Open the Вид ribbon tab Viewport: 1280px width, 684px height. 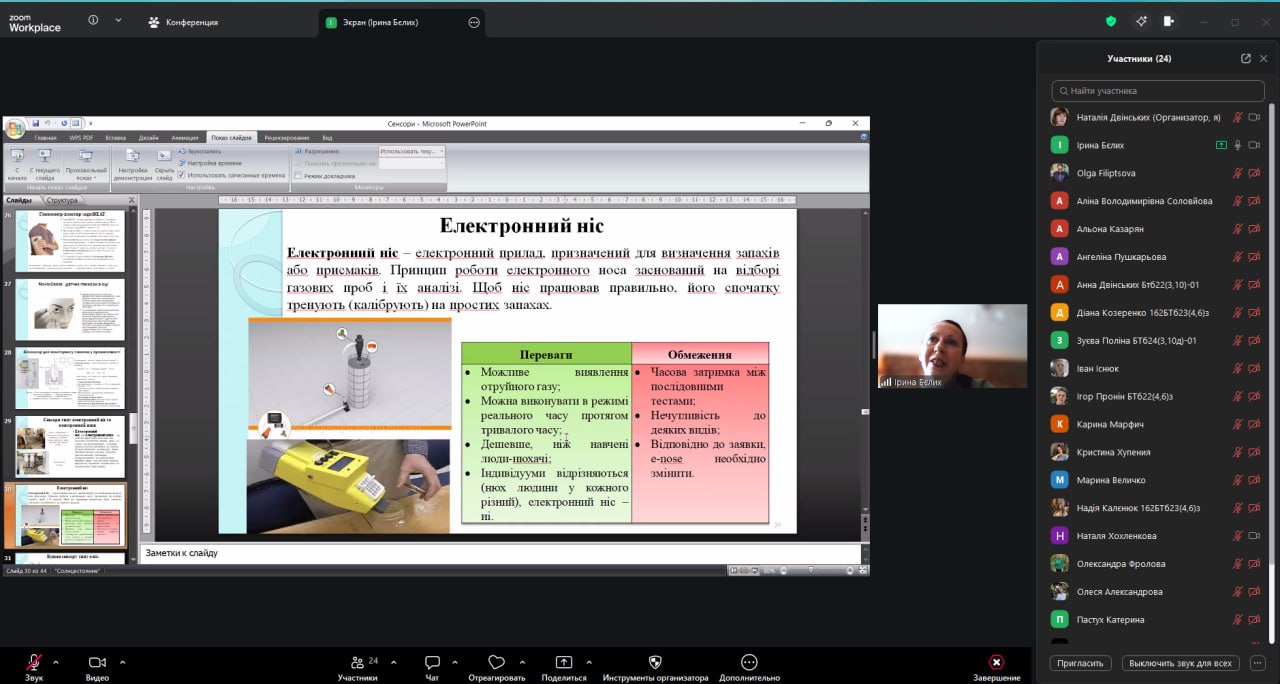click(x=327, y=137)
